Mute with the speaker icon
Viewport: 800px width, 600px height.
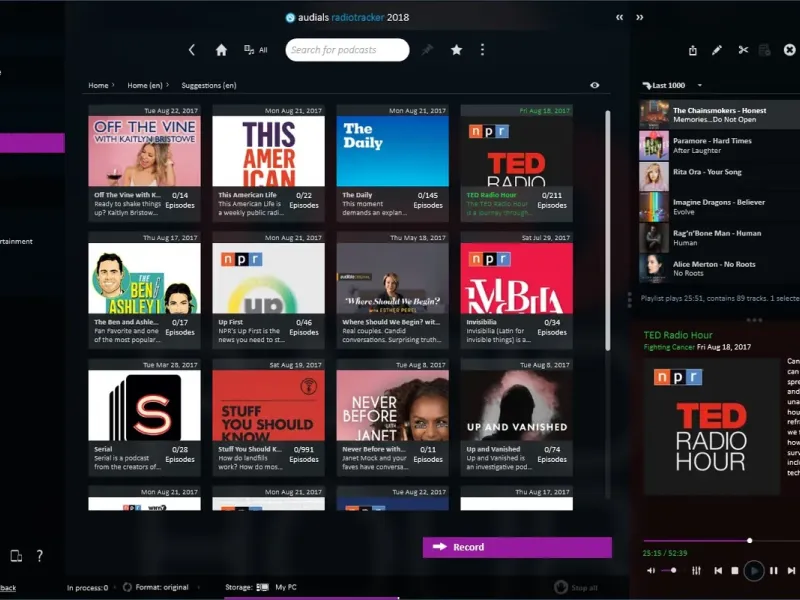point(651,570)
